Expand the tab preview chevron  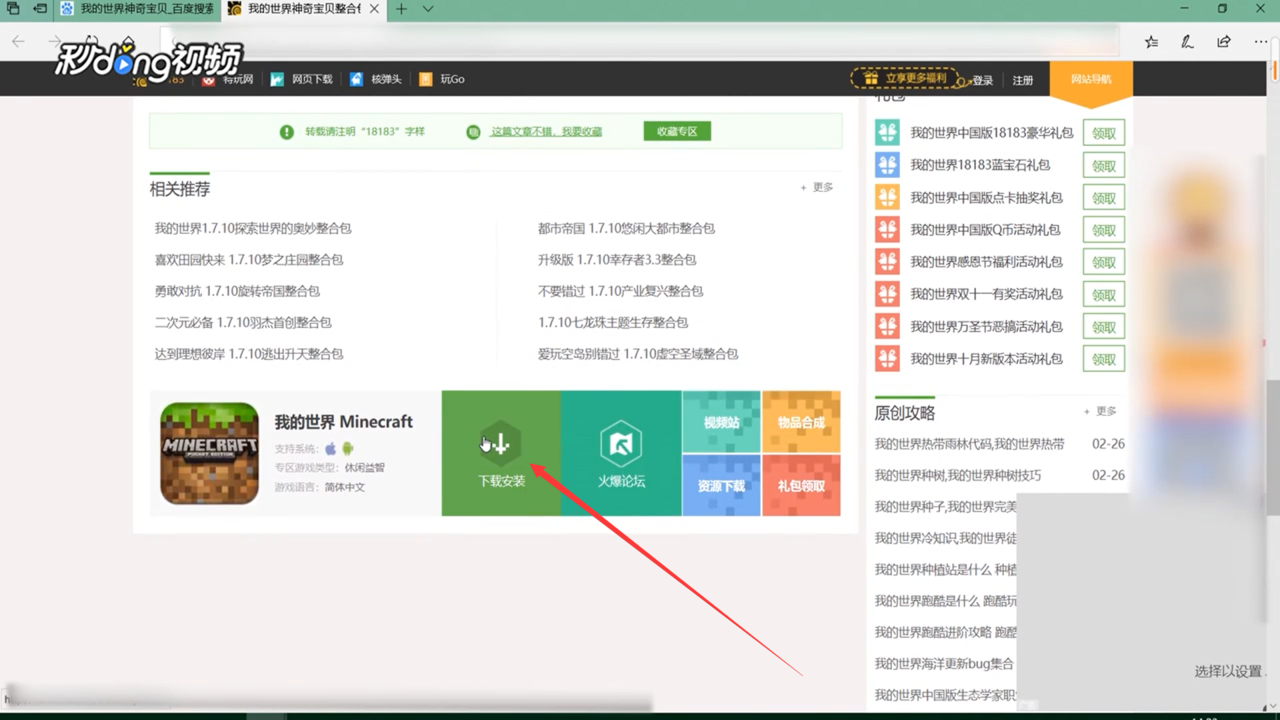tap(428, 9)
